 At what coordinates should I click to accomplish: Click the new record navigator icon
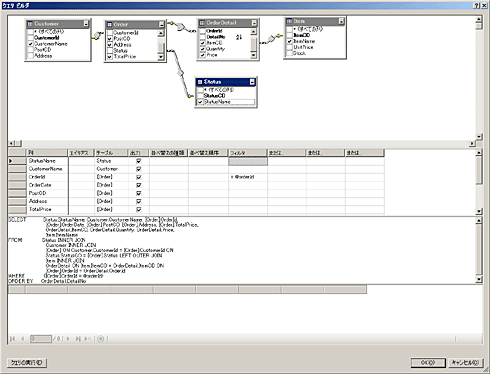pyautogui.click(x=87, y=339)
